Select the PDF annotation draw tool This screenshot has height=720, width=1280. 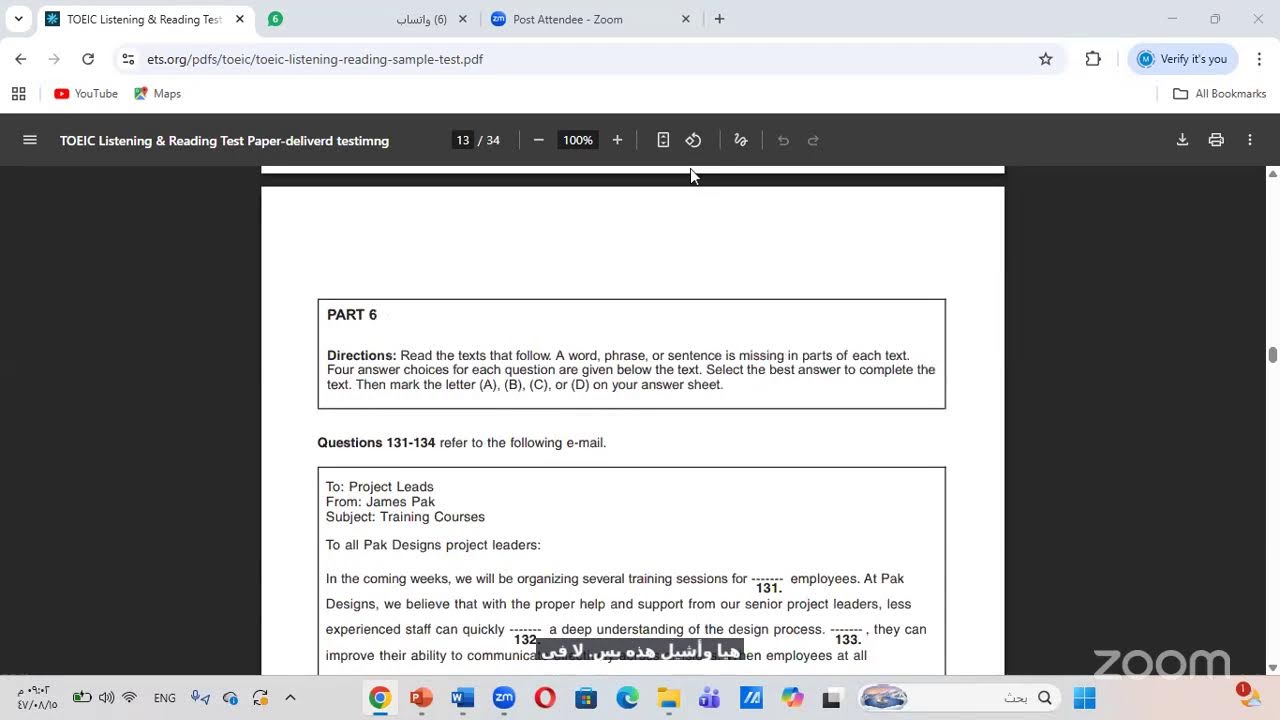[x=741, y=140]
